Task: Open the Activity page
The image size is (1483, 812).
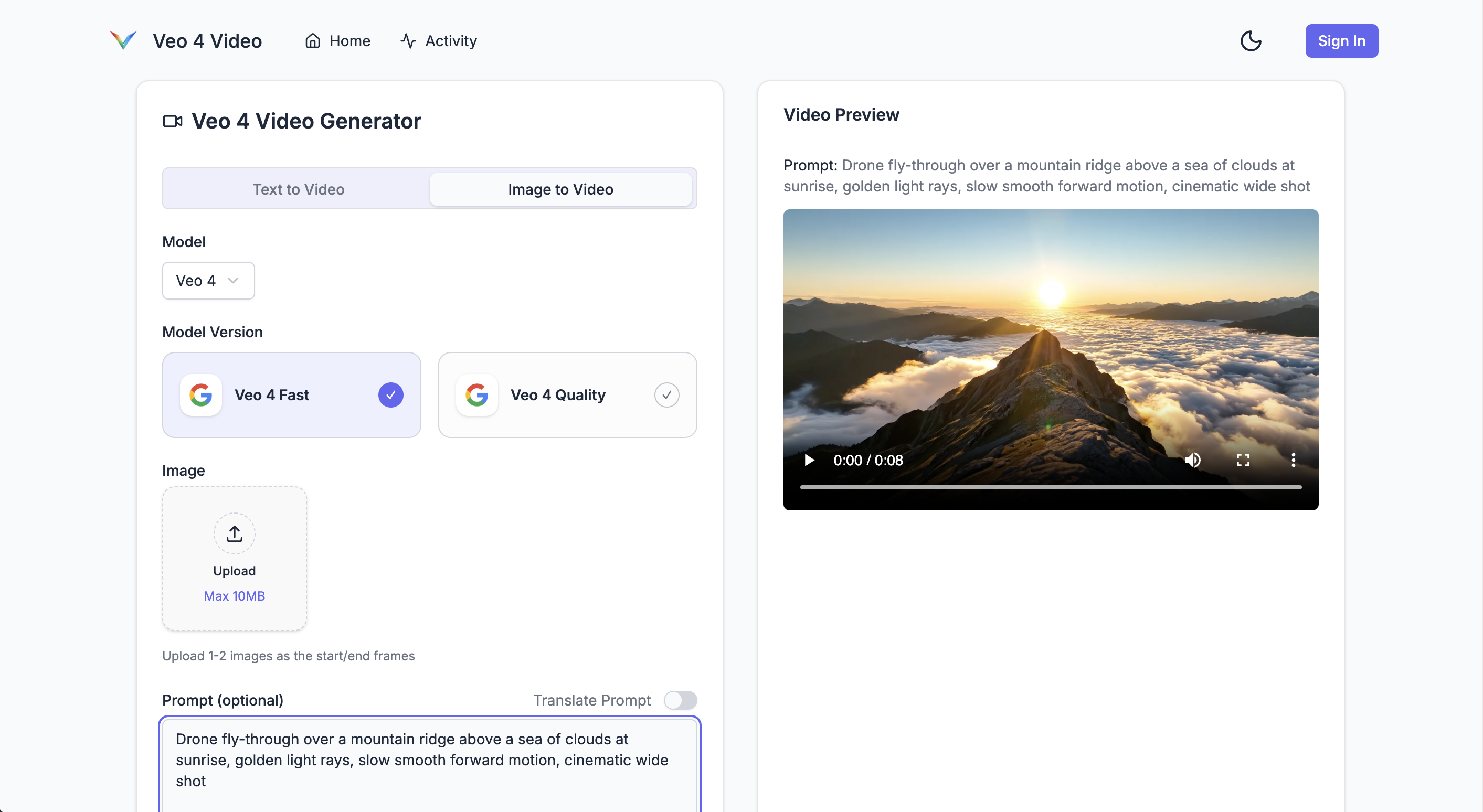Action: (438, 40)
